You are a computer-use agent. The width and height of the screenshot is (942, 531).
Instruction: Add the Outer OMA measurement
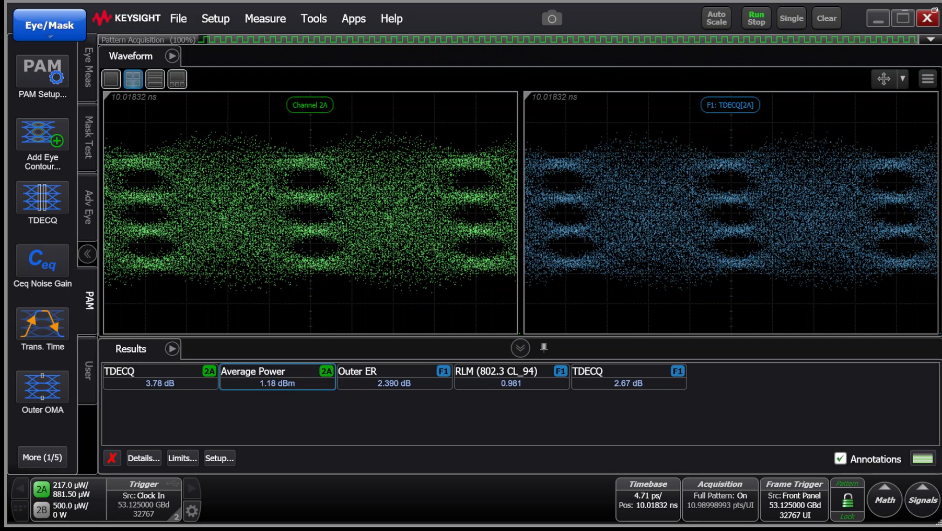42,387
